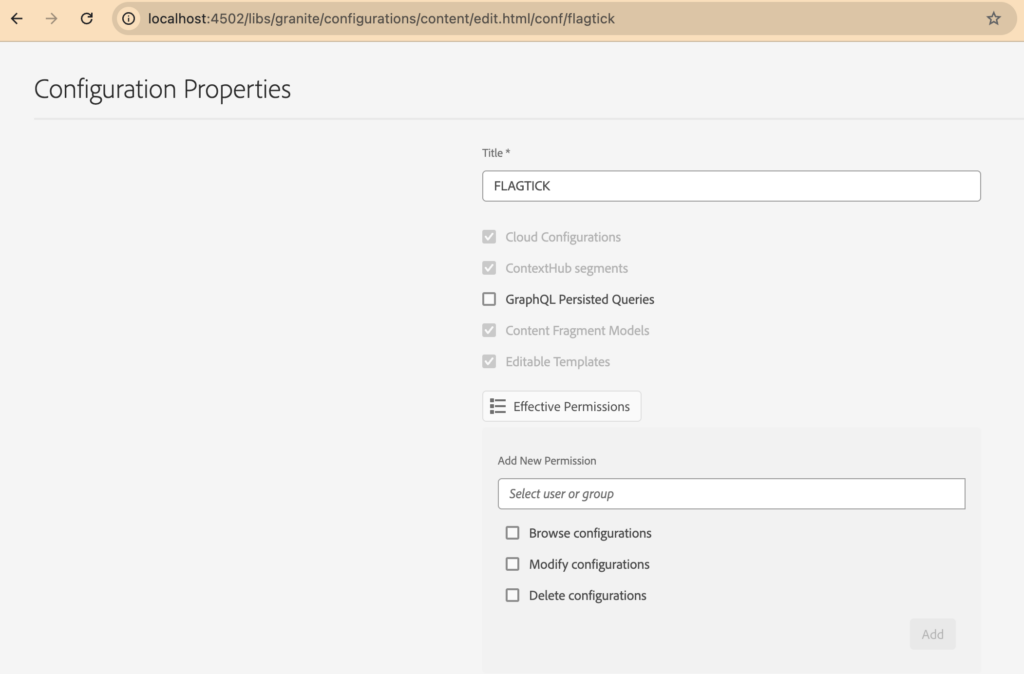Click the browser forward arrow
The height and width of the screenshot is (674, 1024).
click(x=52, y=18)
